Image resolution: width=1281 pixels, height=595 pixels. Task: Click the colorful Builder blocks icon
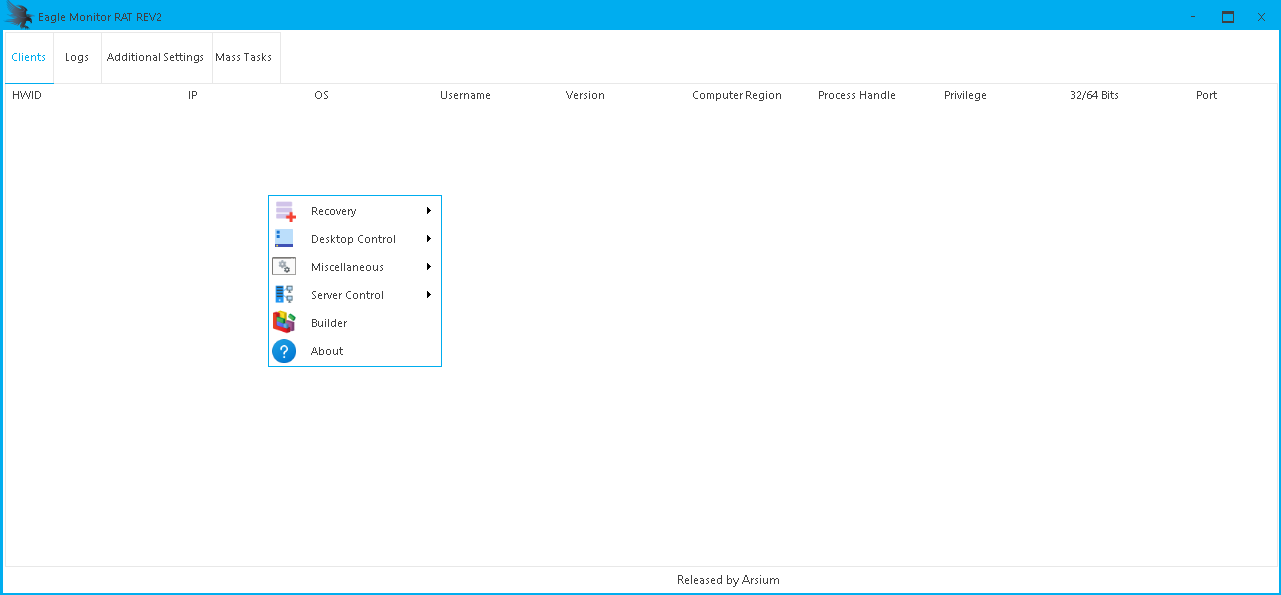click(284, 323)
